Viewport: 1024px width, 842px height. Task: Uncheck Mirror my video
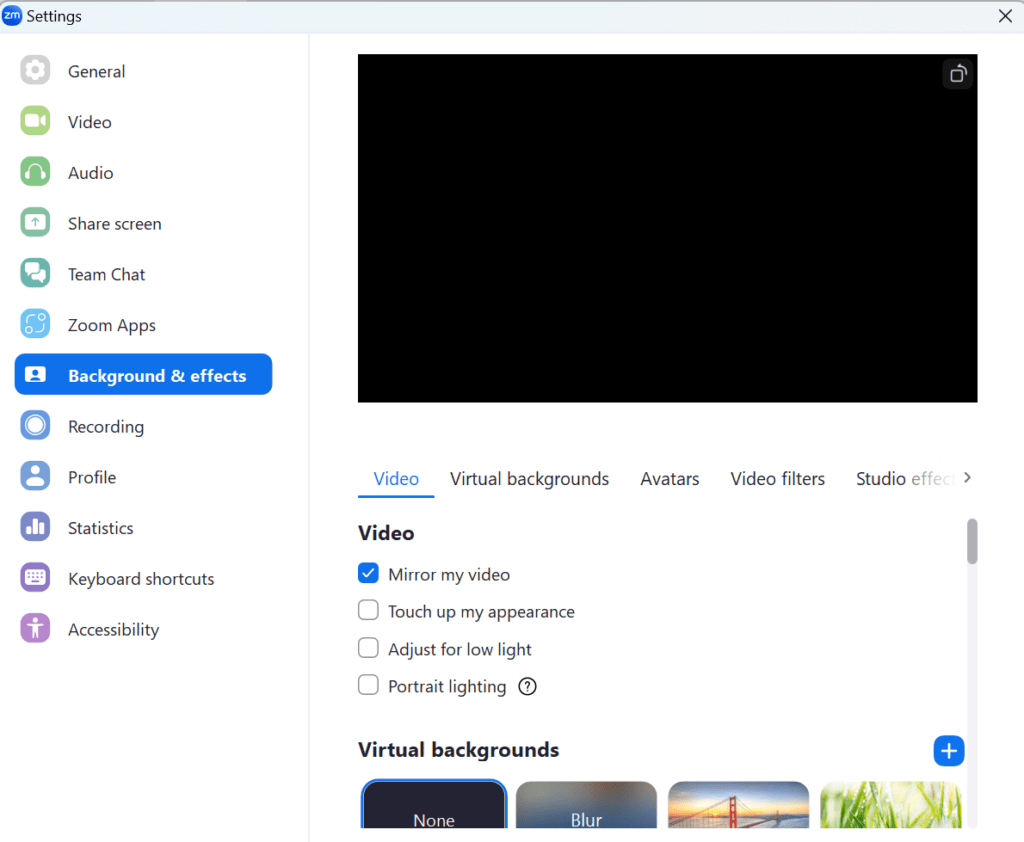point(368,574)
